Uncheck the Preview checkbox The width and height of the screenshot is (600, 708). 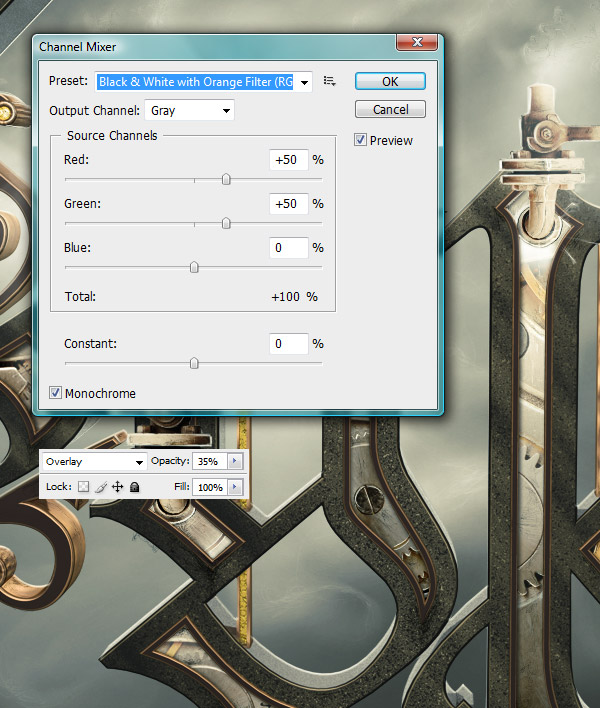(360, 140)
